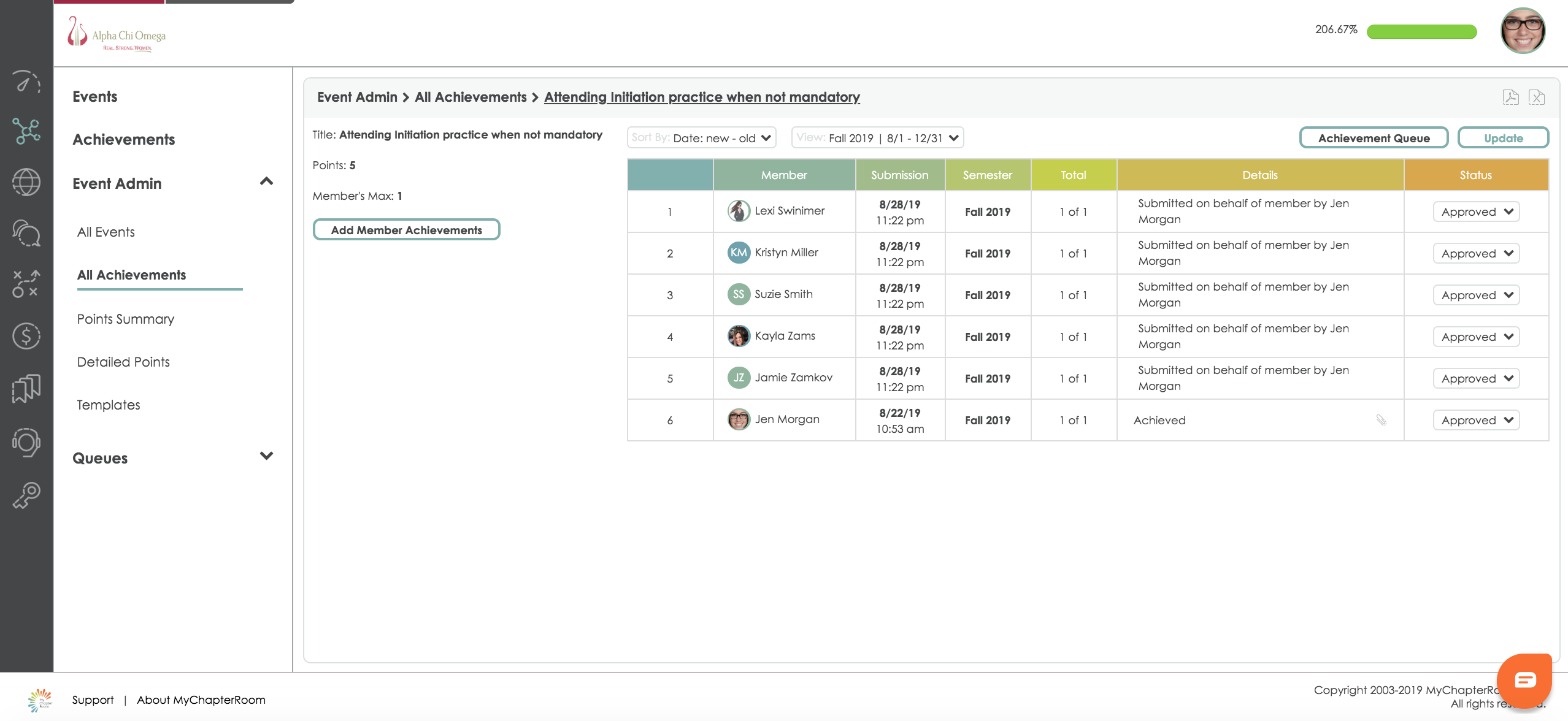Screen dimensions: 1568x721
Task: Change Lexi Swinimer's Approved status dropdown
Action: click(x=1476, y=212)
